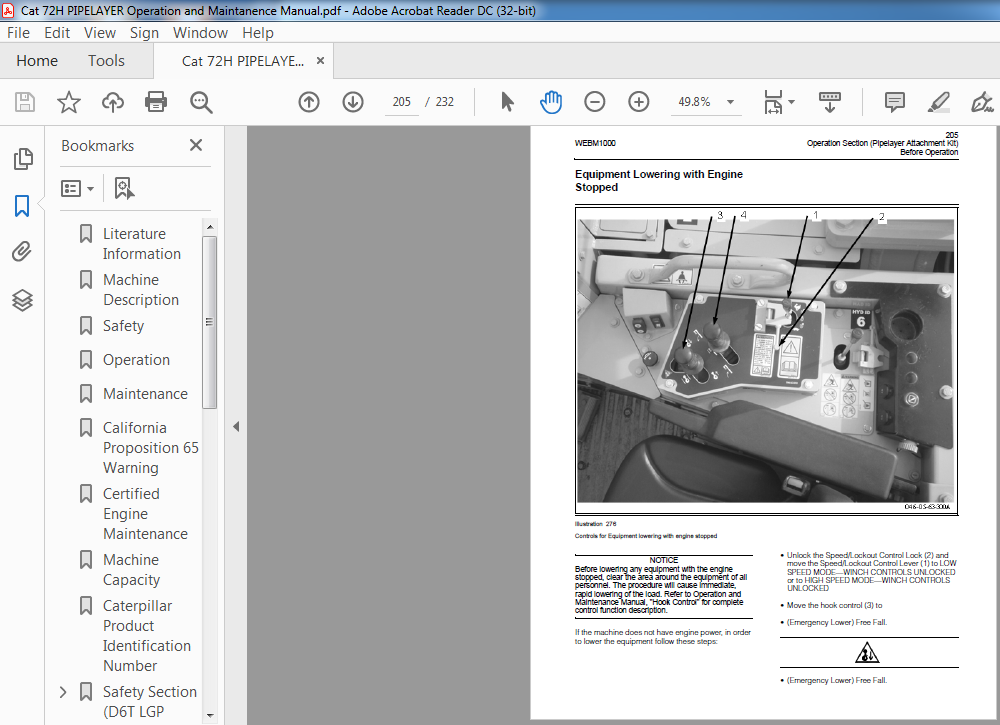Open Machine Description bookmark
1000x725 pixels.
(x=141, y=289)
